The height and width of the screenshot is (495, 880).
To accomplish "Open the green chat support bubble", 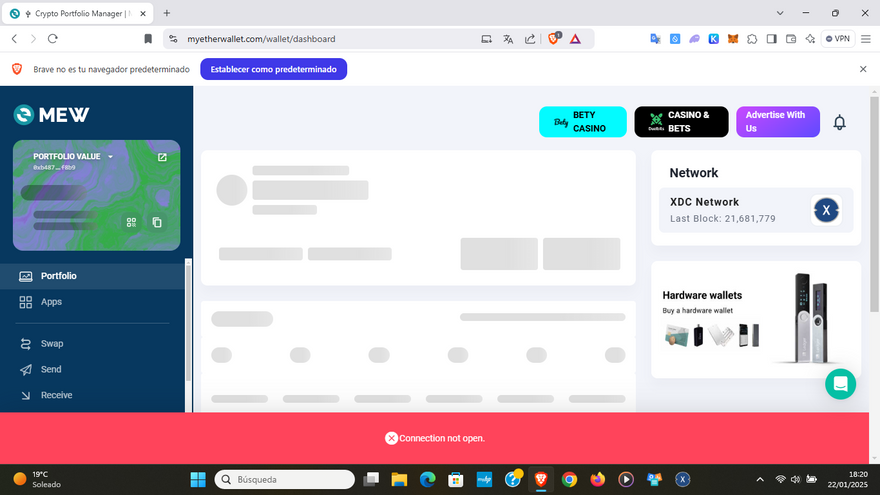I will point(840,384).
